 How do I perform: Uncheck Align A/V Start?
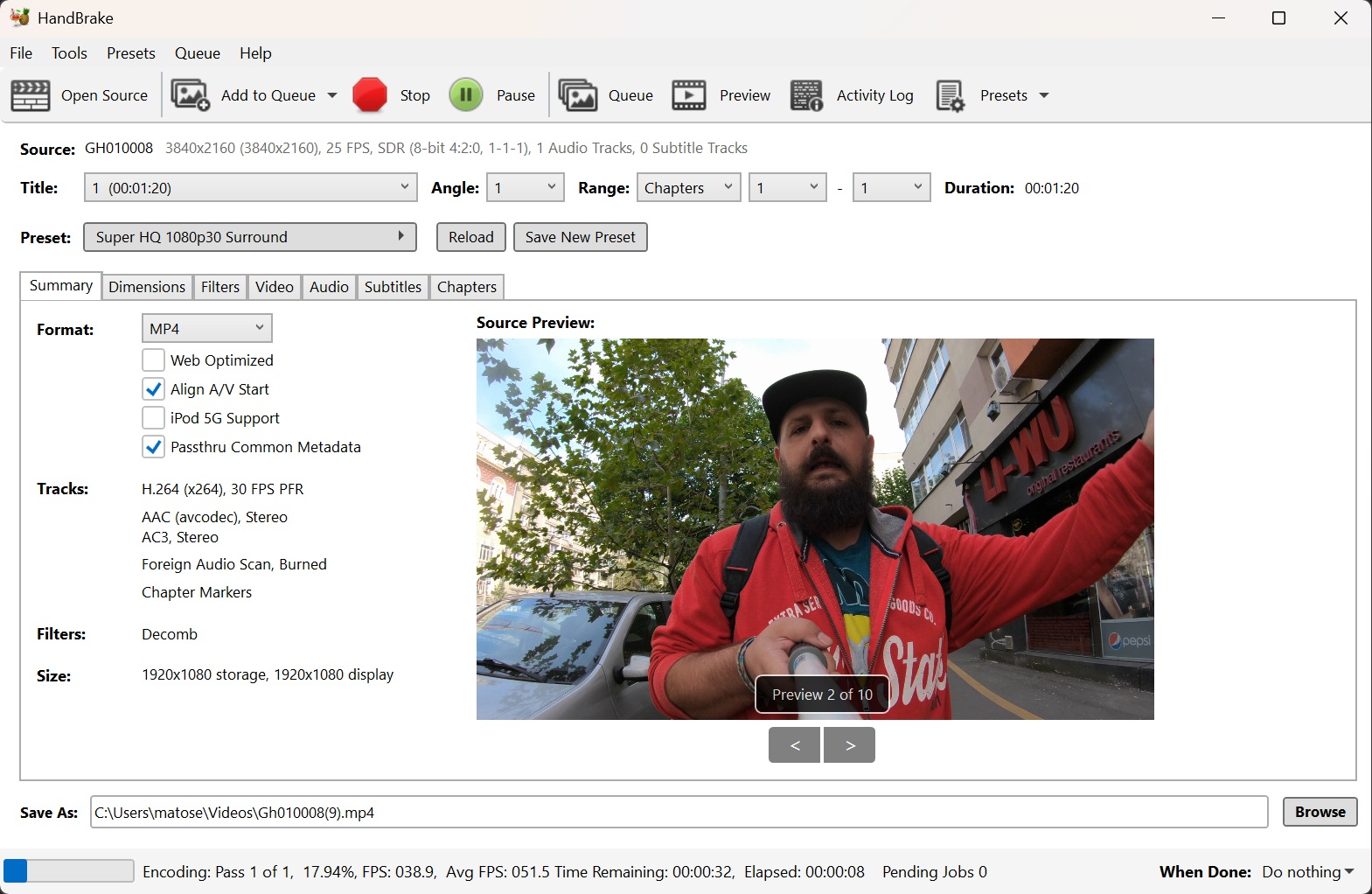point(153,389)
